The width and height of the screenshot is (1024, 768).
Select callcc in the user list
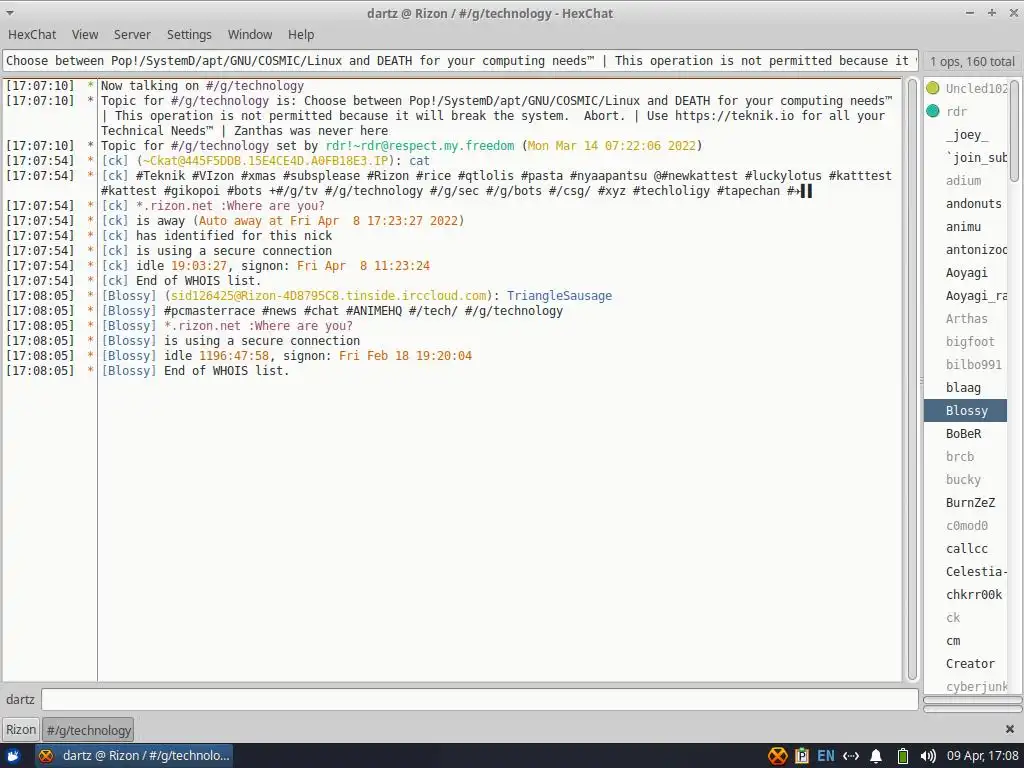[x=966, y=549]
